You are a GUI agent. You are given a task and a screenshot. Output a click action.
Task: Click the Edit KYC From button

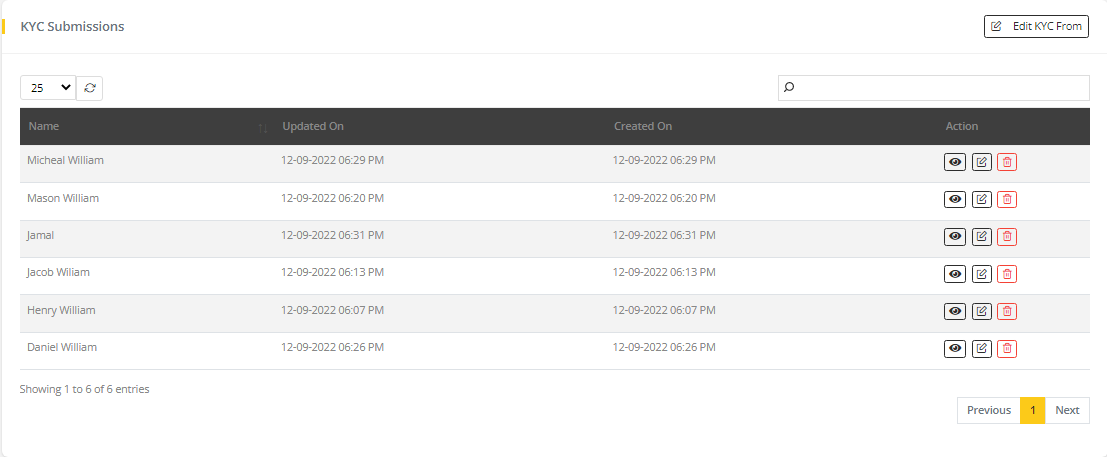[x=1036, y=26]
